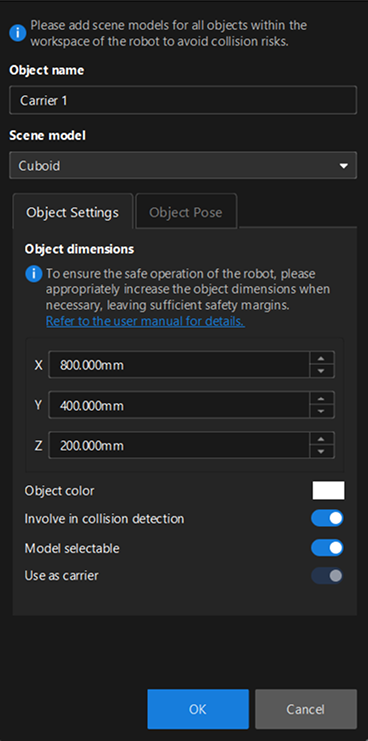This screenshot has width=368, height=741.
Task: Open the Scene model Cuboid dropdown
Action: point(183,165)
